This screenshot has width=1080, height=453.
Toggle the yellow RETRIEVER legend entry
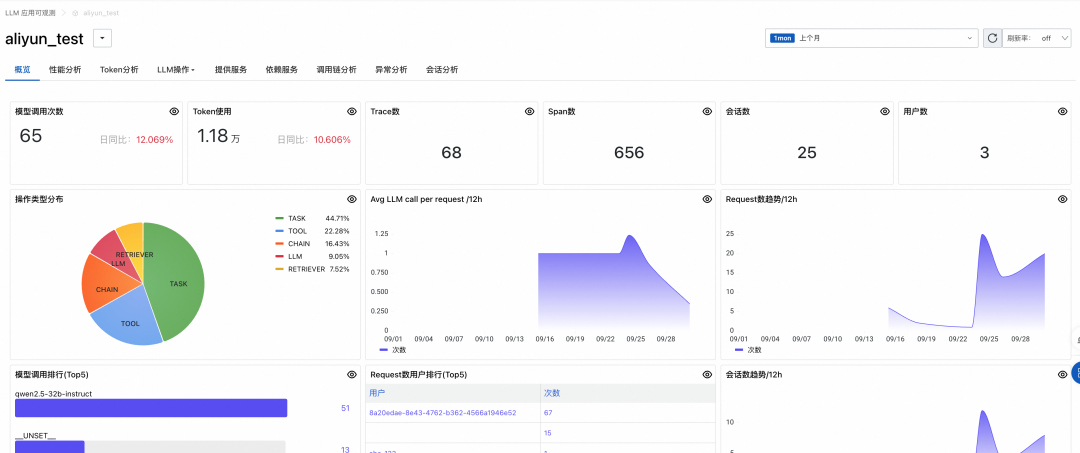tap(307, 269)
